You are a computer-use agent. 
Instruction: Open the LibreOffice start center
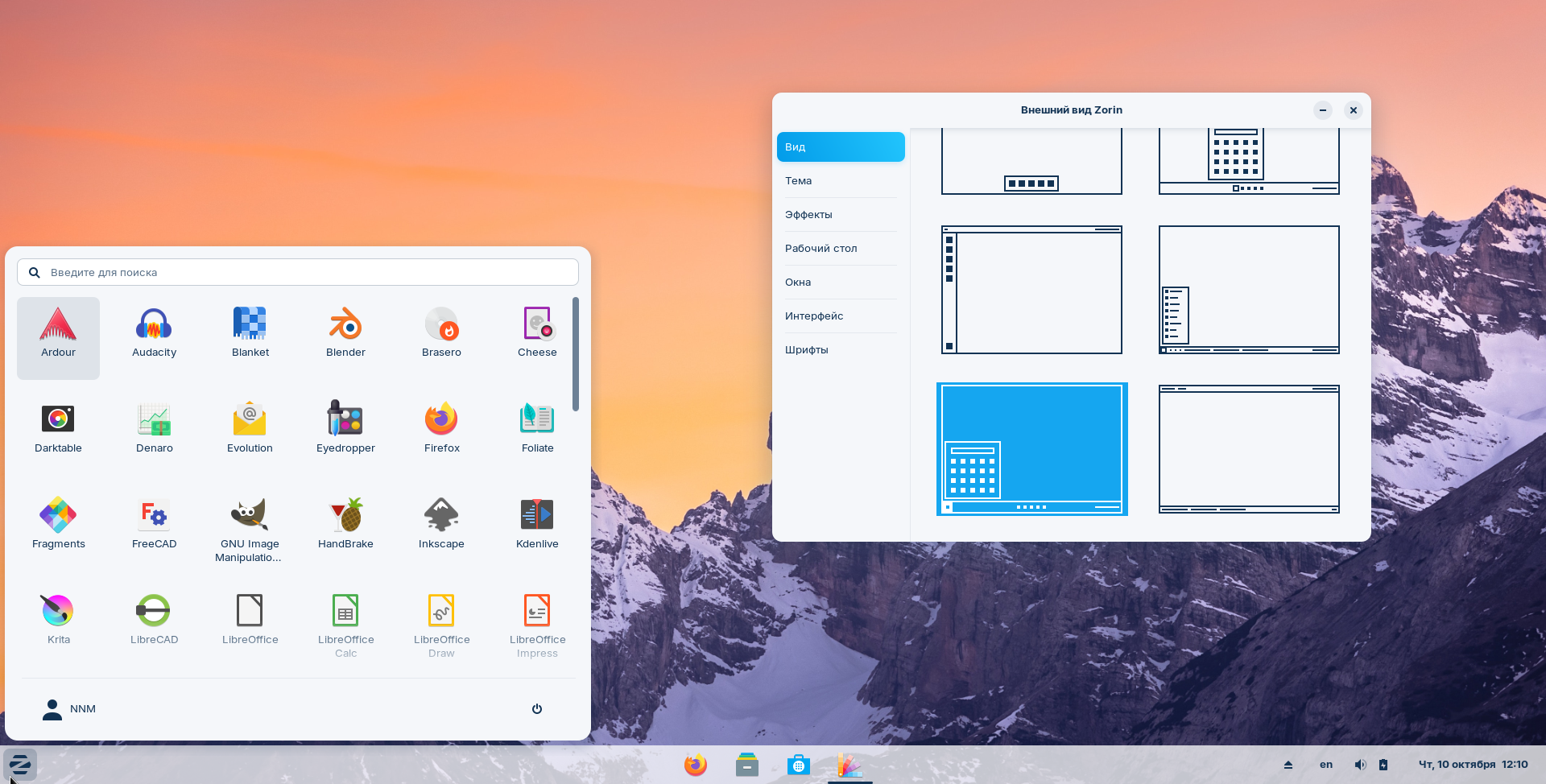coord(250,625)
